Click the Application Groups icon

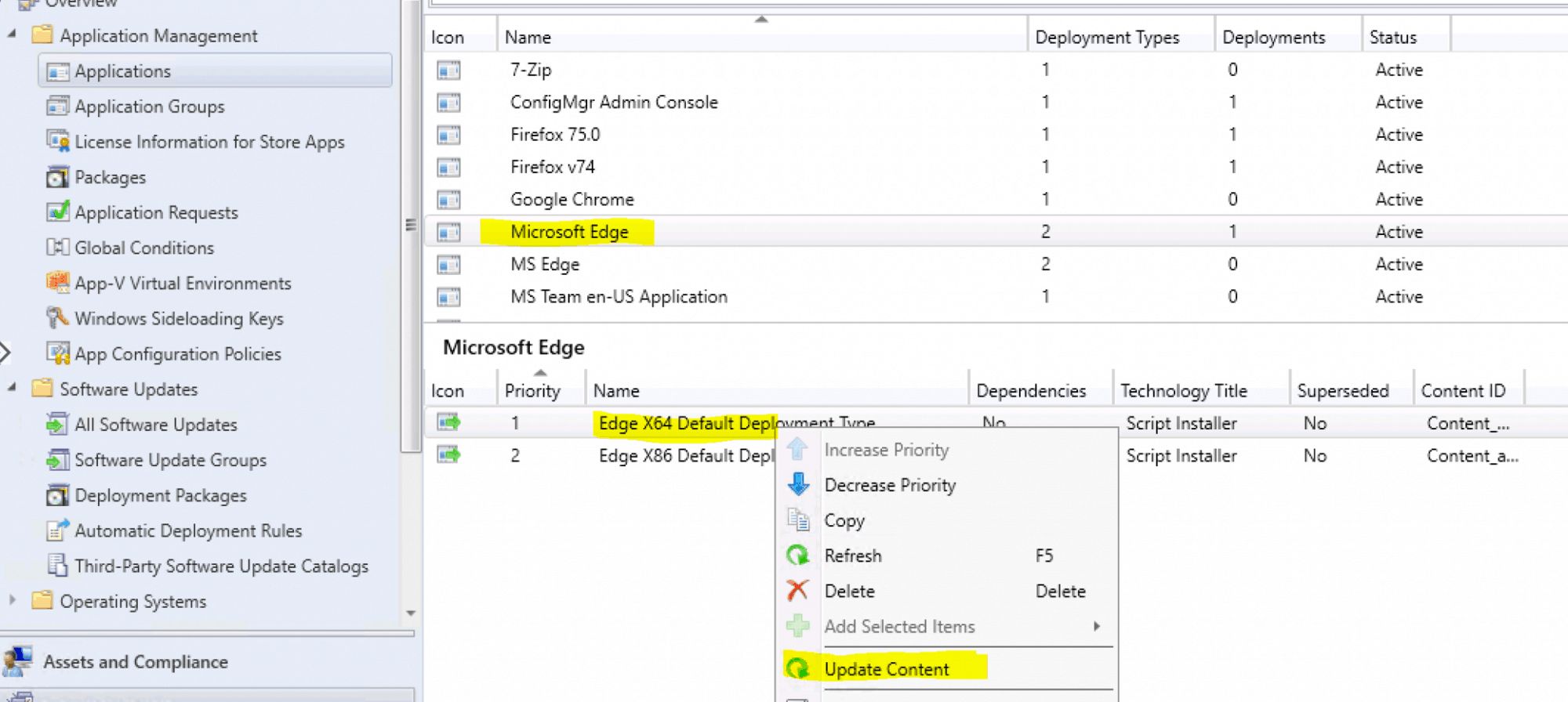pos(57,106)
